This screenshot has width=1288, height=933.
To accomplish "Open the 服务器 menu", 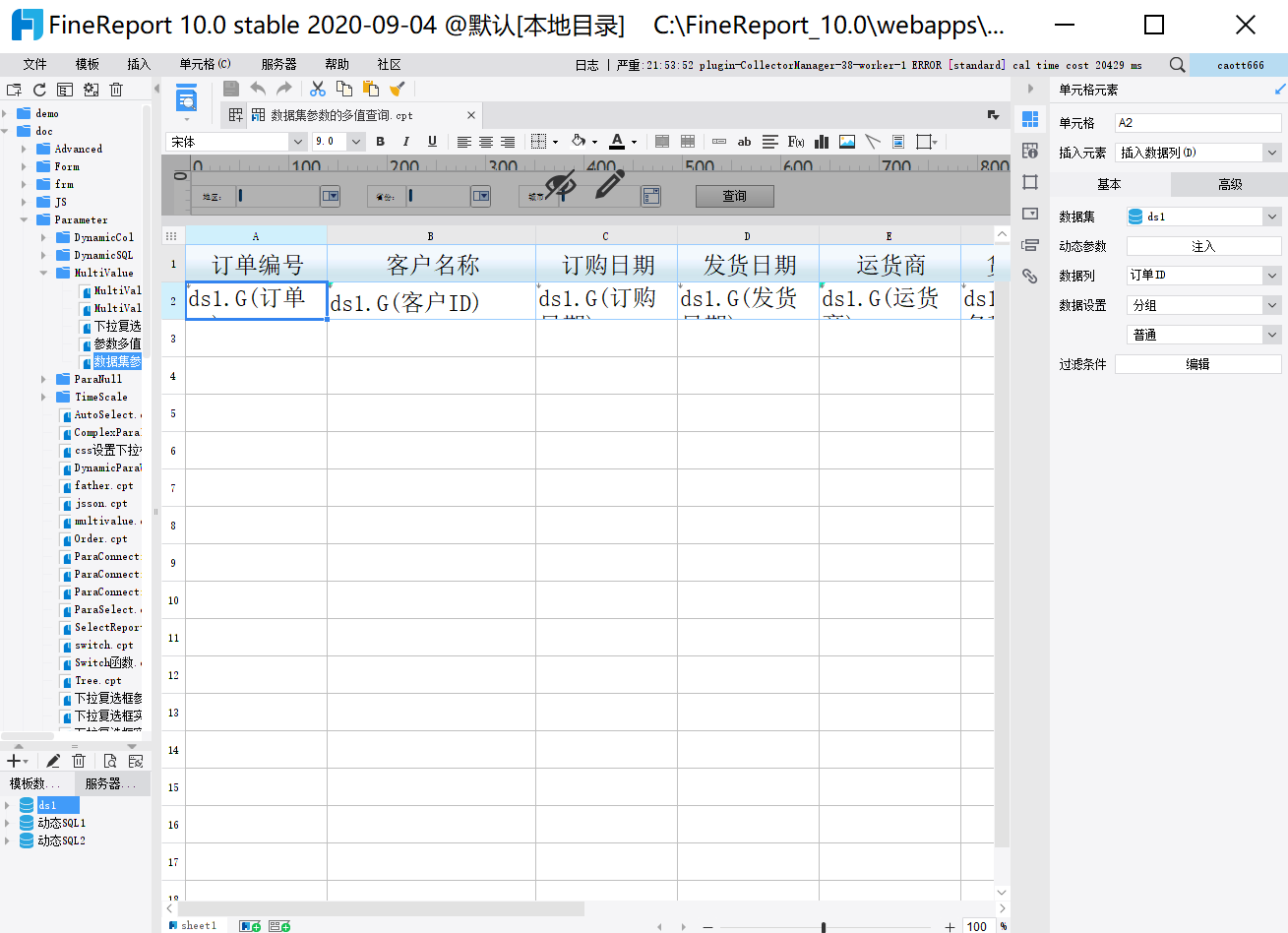I will pos(278,64).
